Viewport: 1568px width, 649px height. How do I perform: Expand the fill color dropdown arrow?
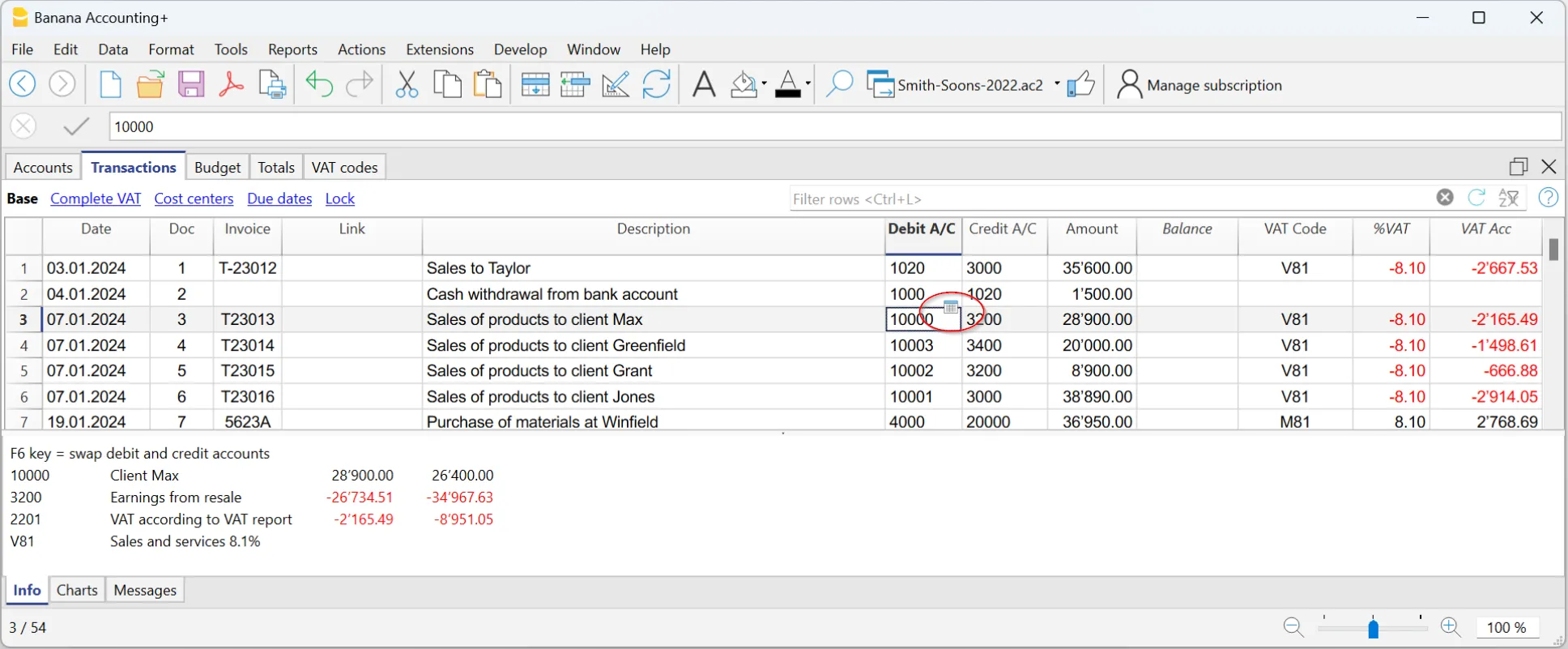764,84
